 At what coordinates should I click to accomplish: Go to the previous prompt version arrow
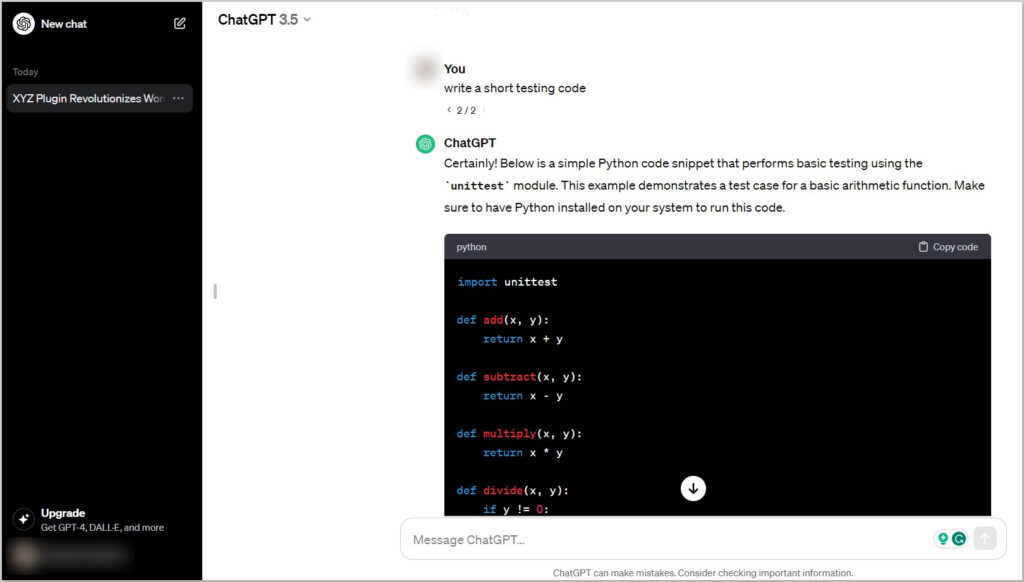point(449,110)
